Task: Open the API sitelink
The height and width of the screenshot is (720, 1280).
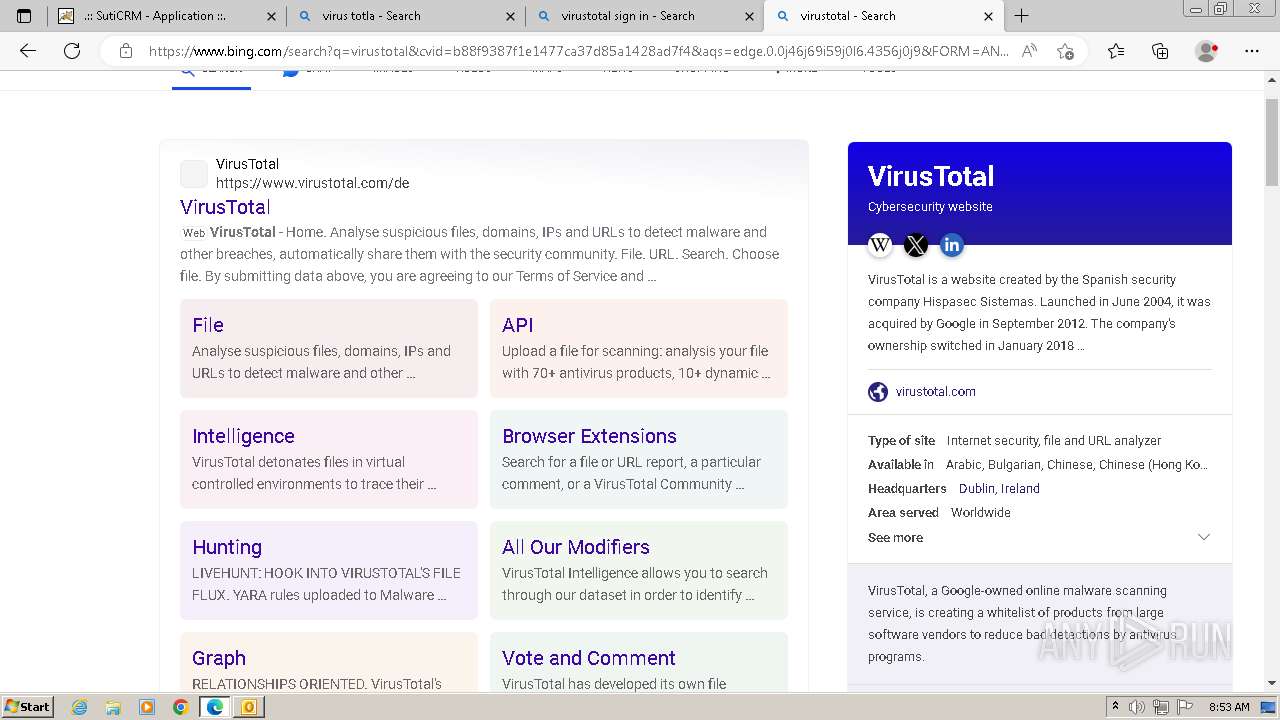Action: pos(518,325)
